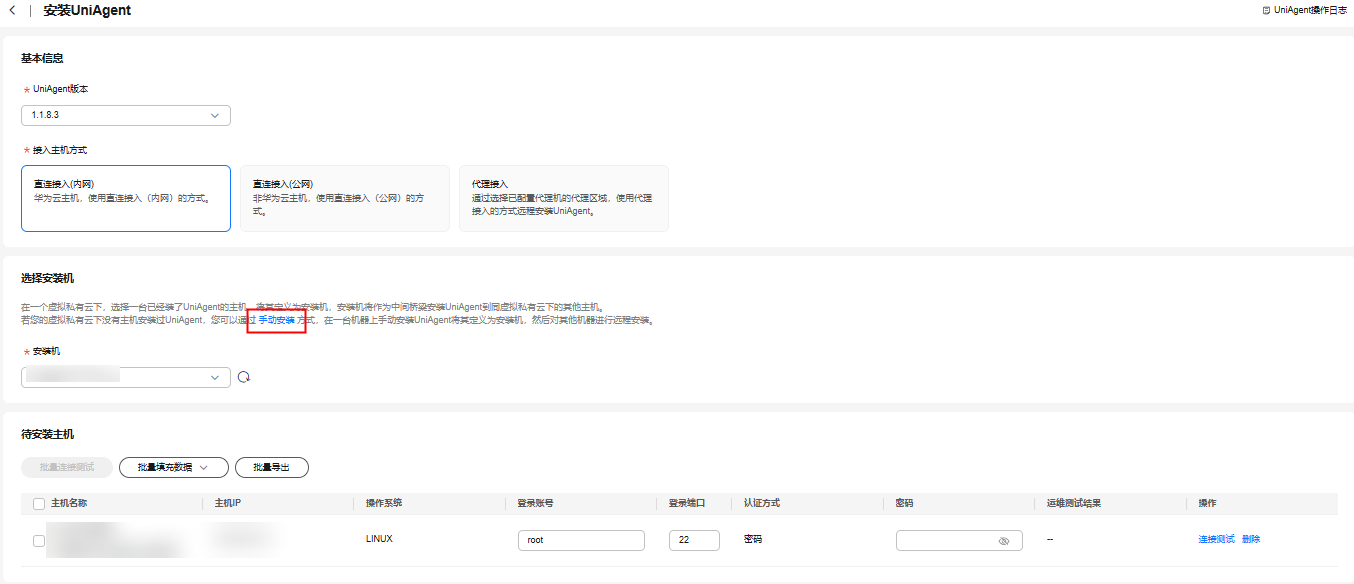Tick the select-all checkbox in table header
This screenshot has height=584, width=1354.
click(x=39, y=503)
